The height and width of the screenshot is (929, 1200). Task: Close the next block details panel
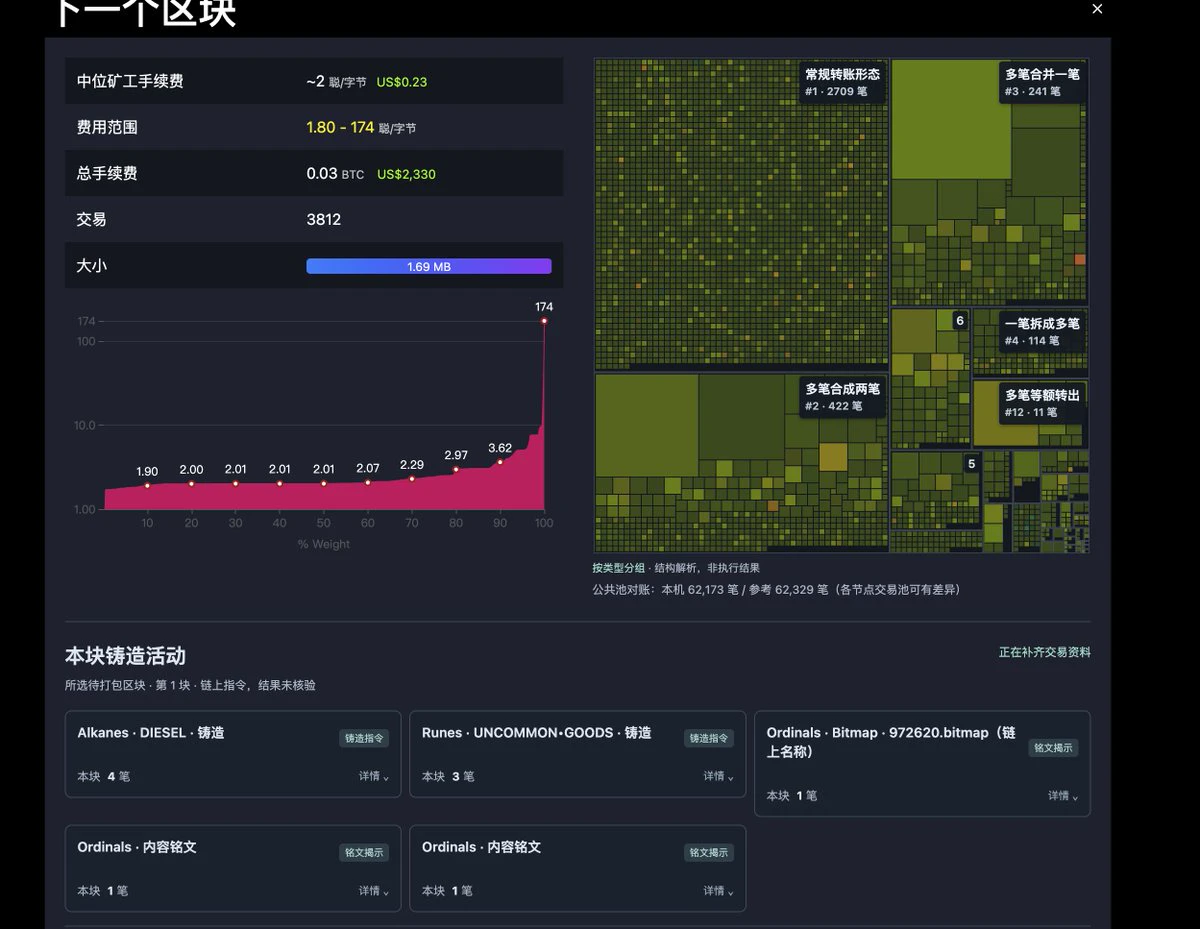click(1097, 9)
